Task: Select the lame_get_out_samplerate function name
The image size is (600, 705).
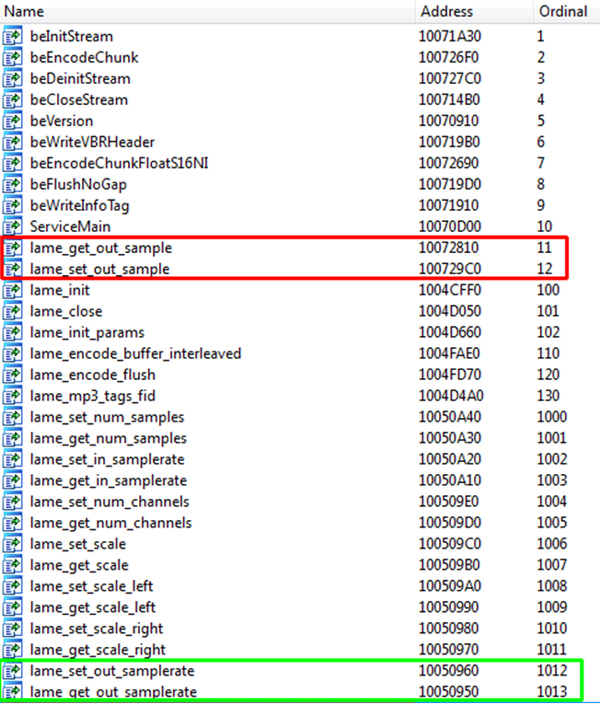Action: pyautogui.click(x=113, y=692)
